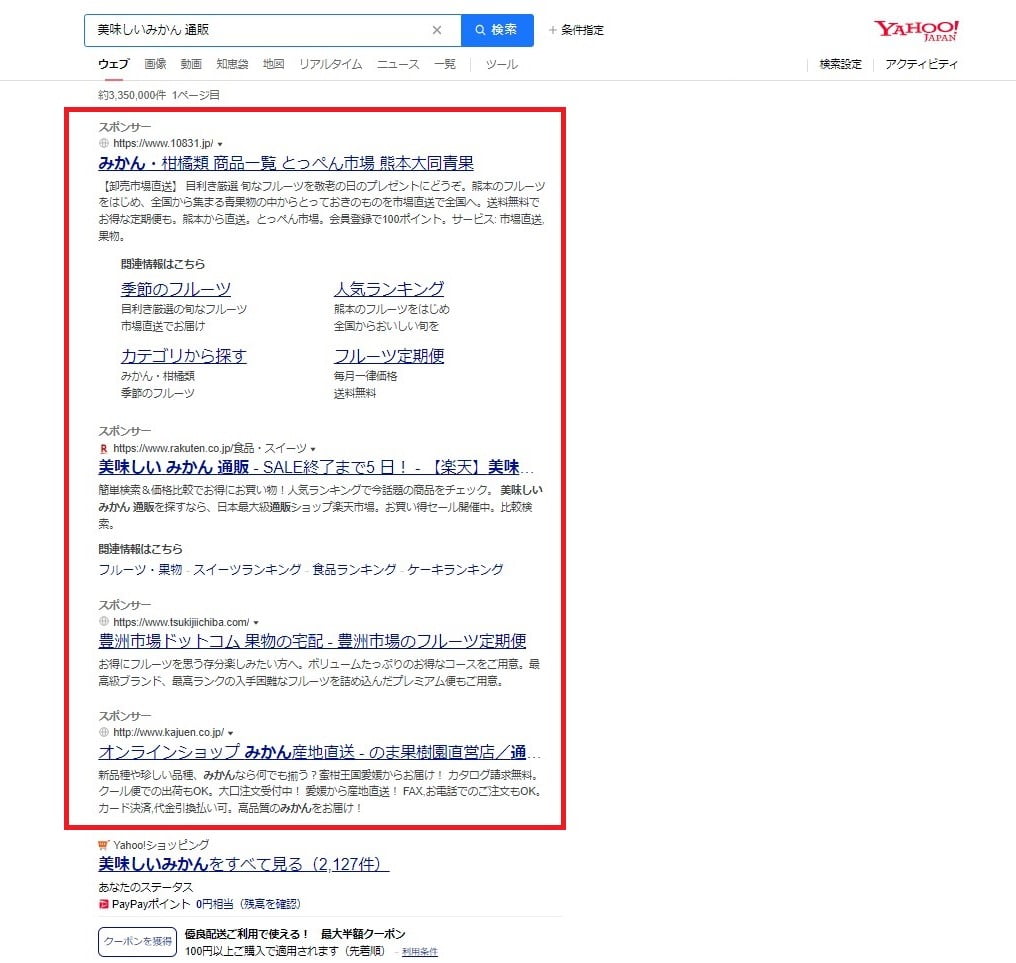Click the 残高を確認 balance link
This screenshot has width=1016, height=963.
point(270,904)
